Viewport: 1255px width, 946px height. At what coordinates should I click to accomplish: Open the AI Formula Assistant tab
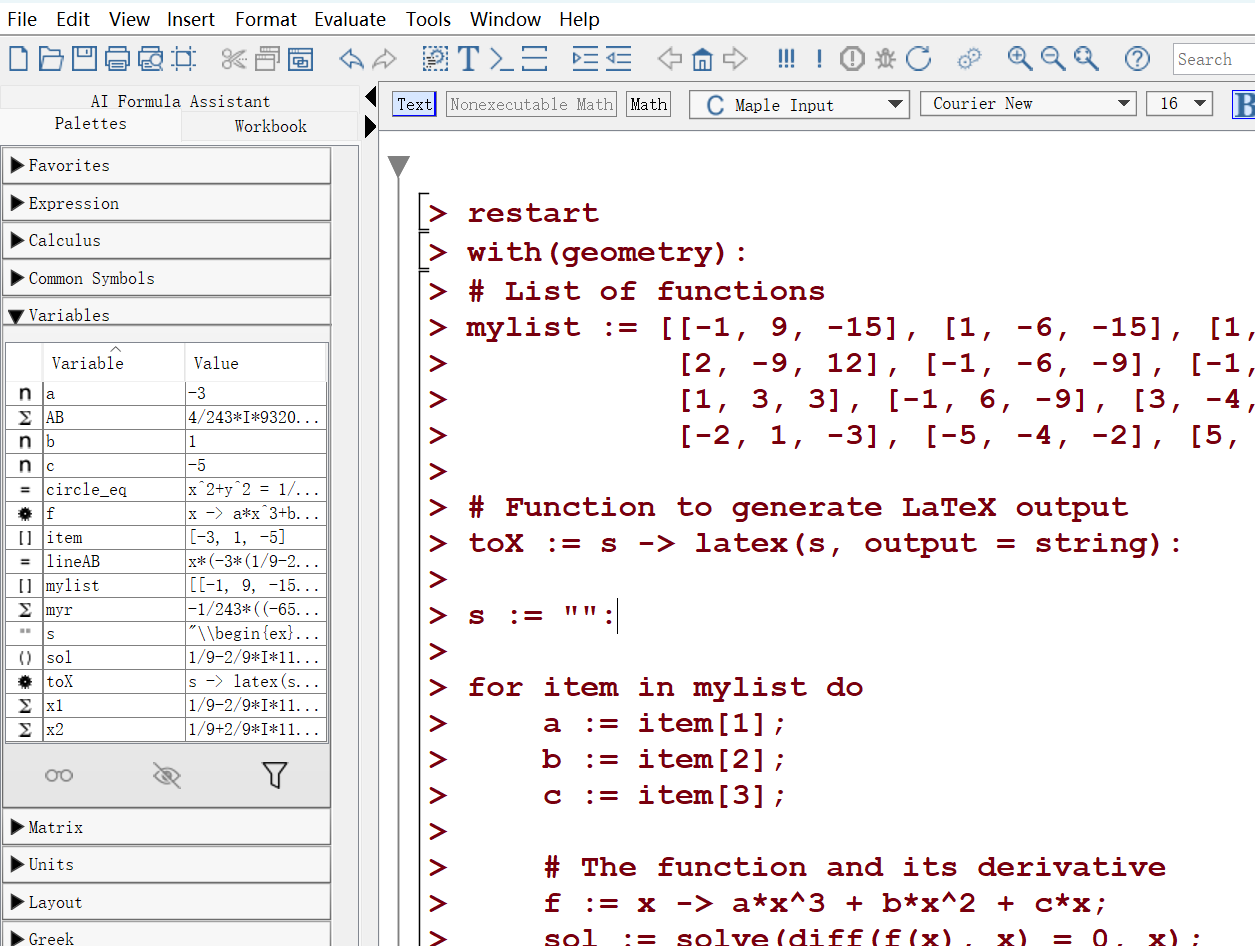pyautogui.click(x=180, y=101)
